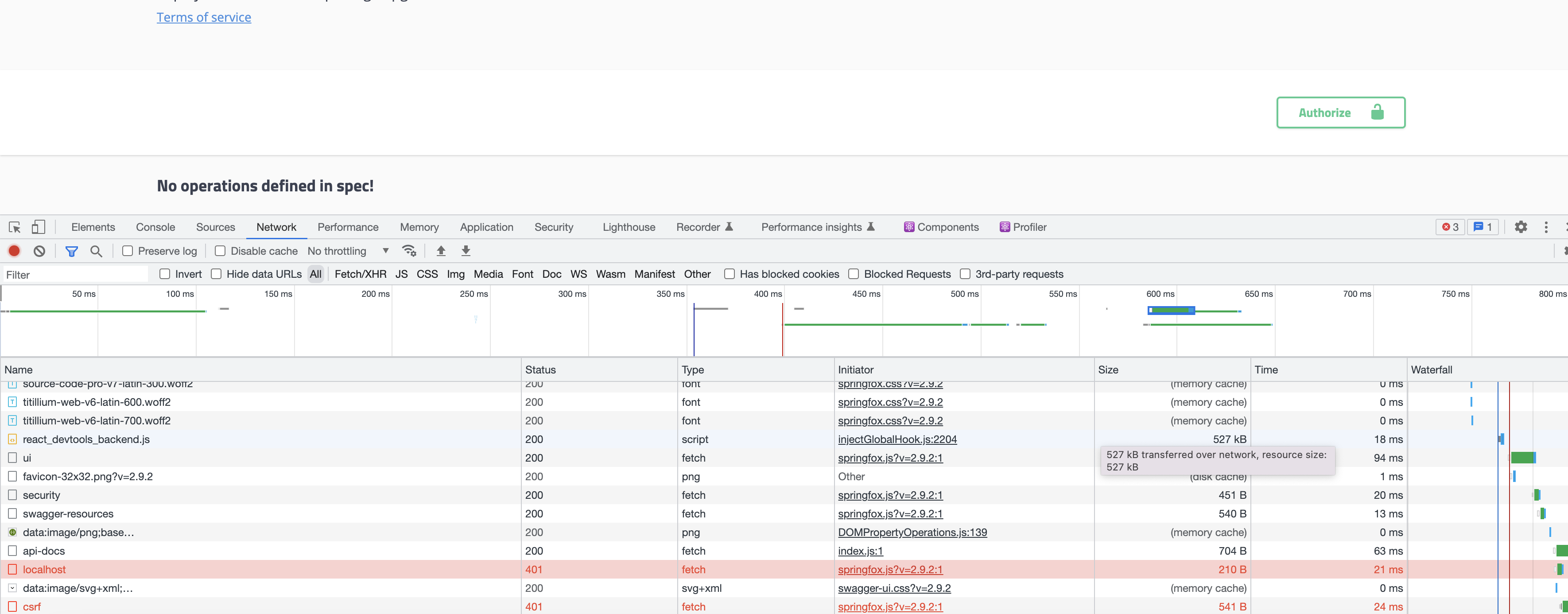This screenshot has height=614, width=1568.
Task: Click the blue selection in timeline overview
Action: click(1171, 311)
